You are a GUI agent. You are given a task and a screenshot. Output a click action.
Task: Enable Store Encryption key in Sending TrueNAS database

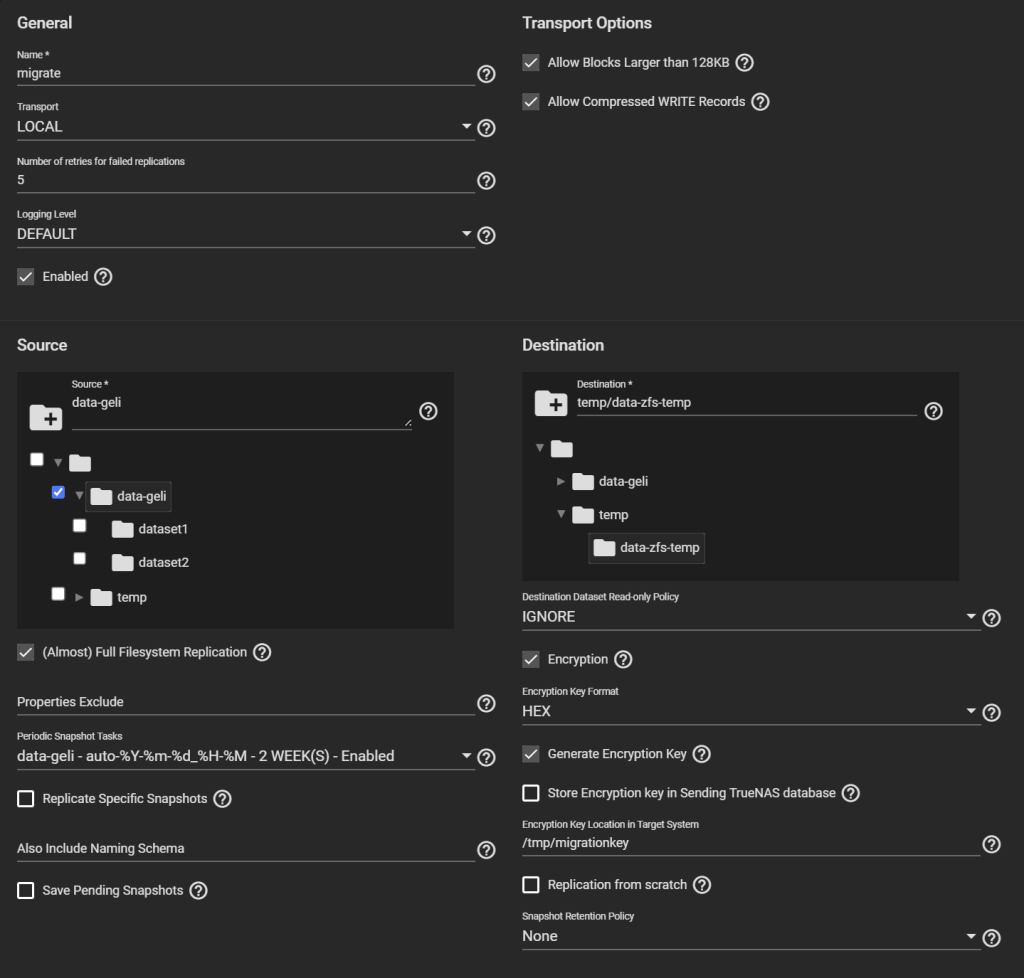[531, 793]
